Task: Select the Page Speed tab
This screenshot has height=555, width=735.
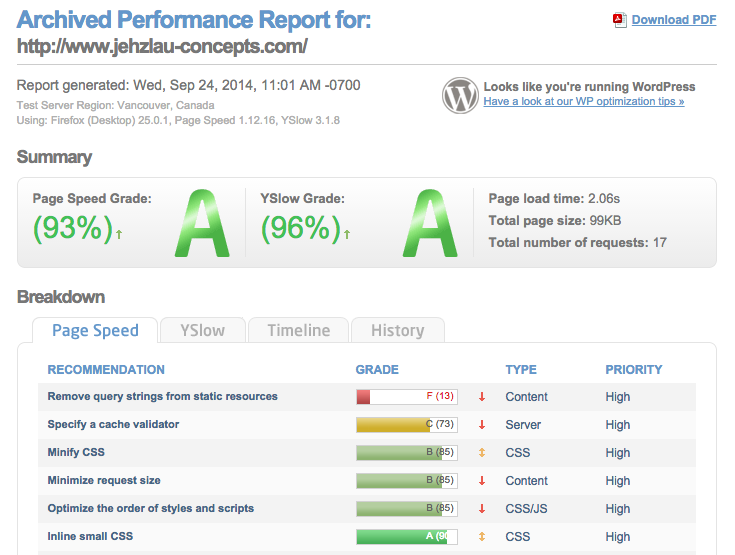Action: (x=95, y=330)
